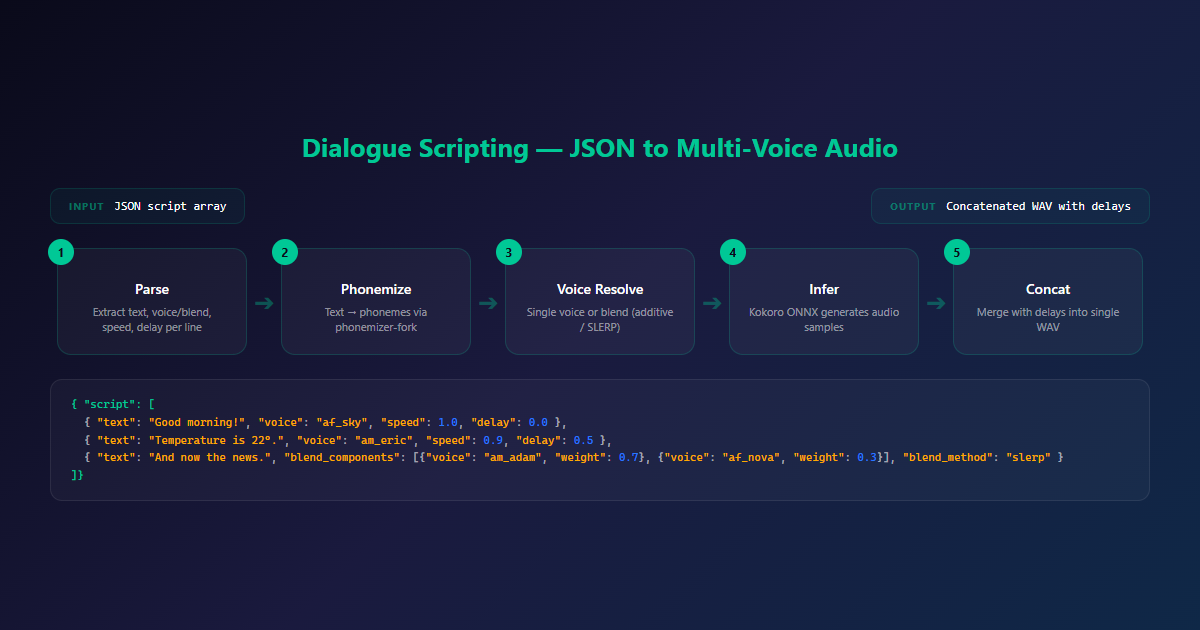
Task: Click the Dialogue Scripting title heading
Action: [x=600, y=149]
